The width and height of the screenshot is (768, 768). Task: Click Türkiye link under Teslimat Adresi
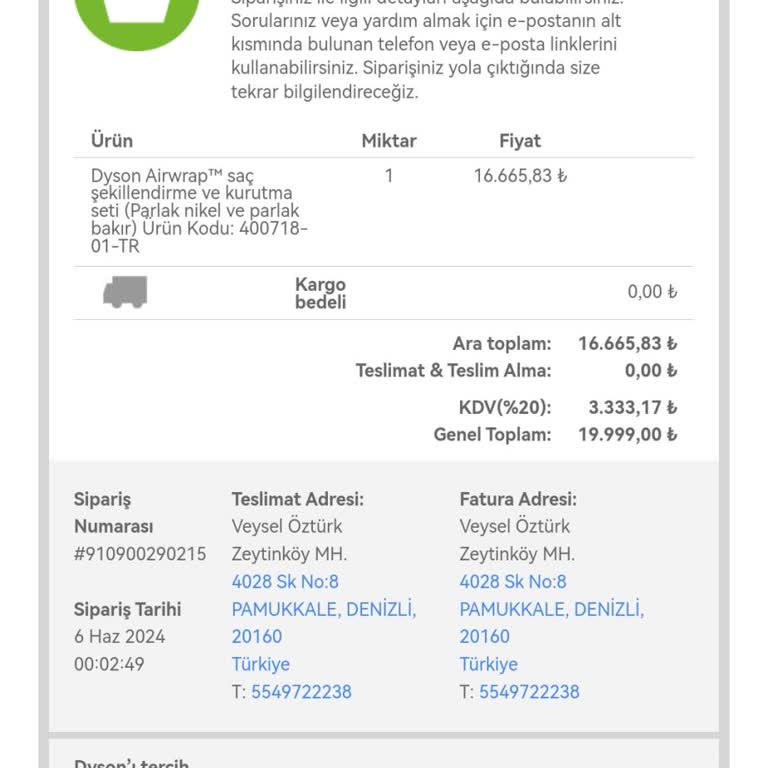pyautogui.click(x=261, y=664)
